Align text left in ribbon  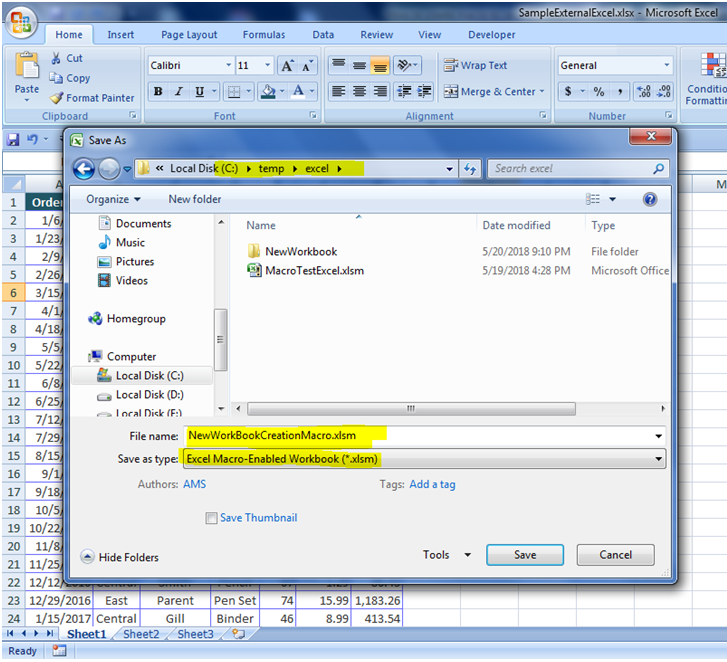(x=338, y=91)
